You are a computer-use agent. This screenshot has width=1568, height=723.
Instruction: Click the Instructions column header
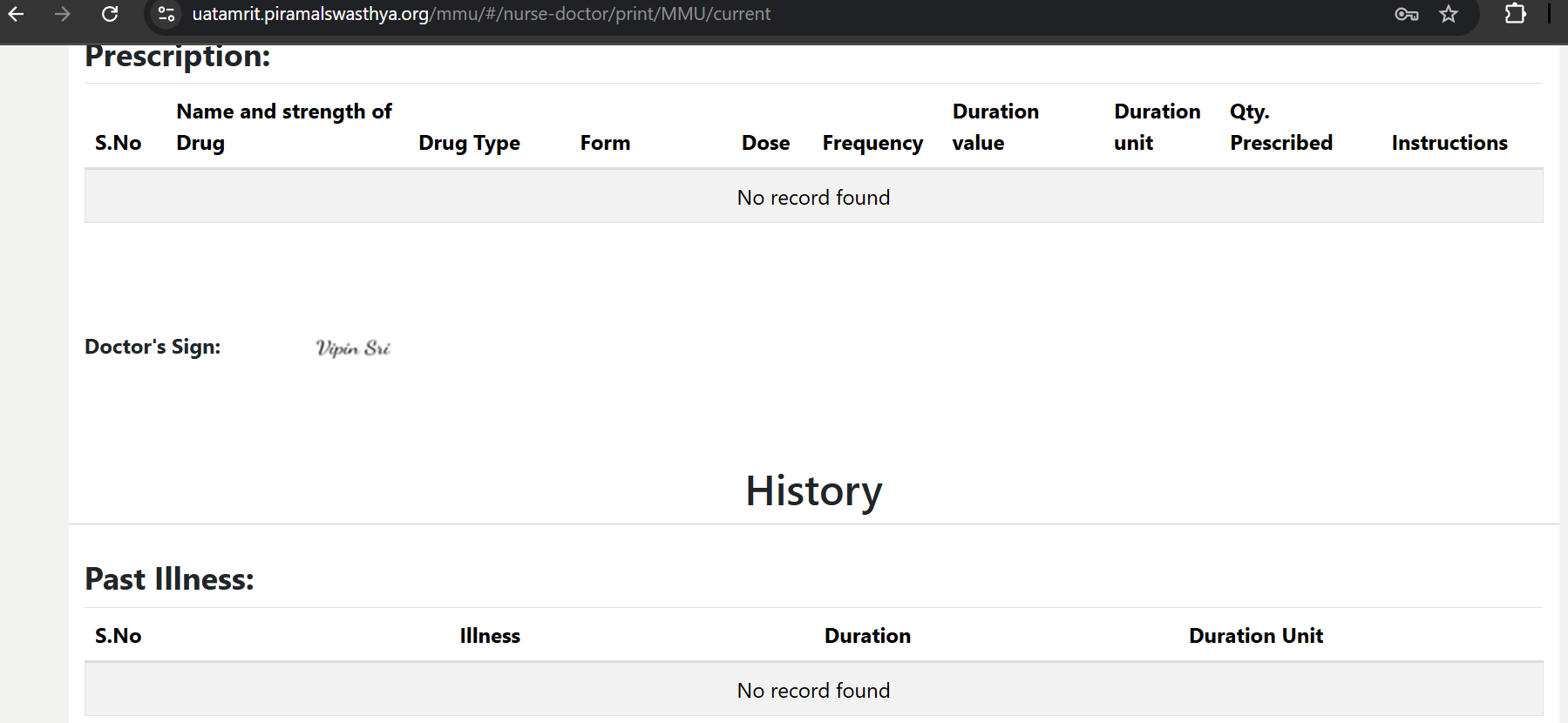click(1449, 143)
